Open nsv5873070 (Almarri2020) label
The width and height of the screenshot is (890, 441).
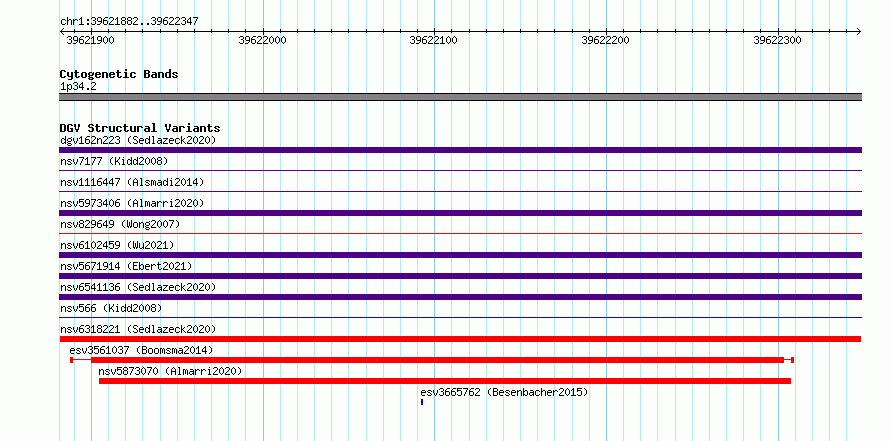pos(170,371)
